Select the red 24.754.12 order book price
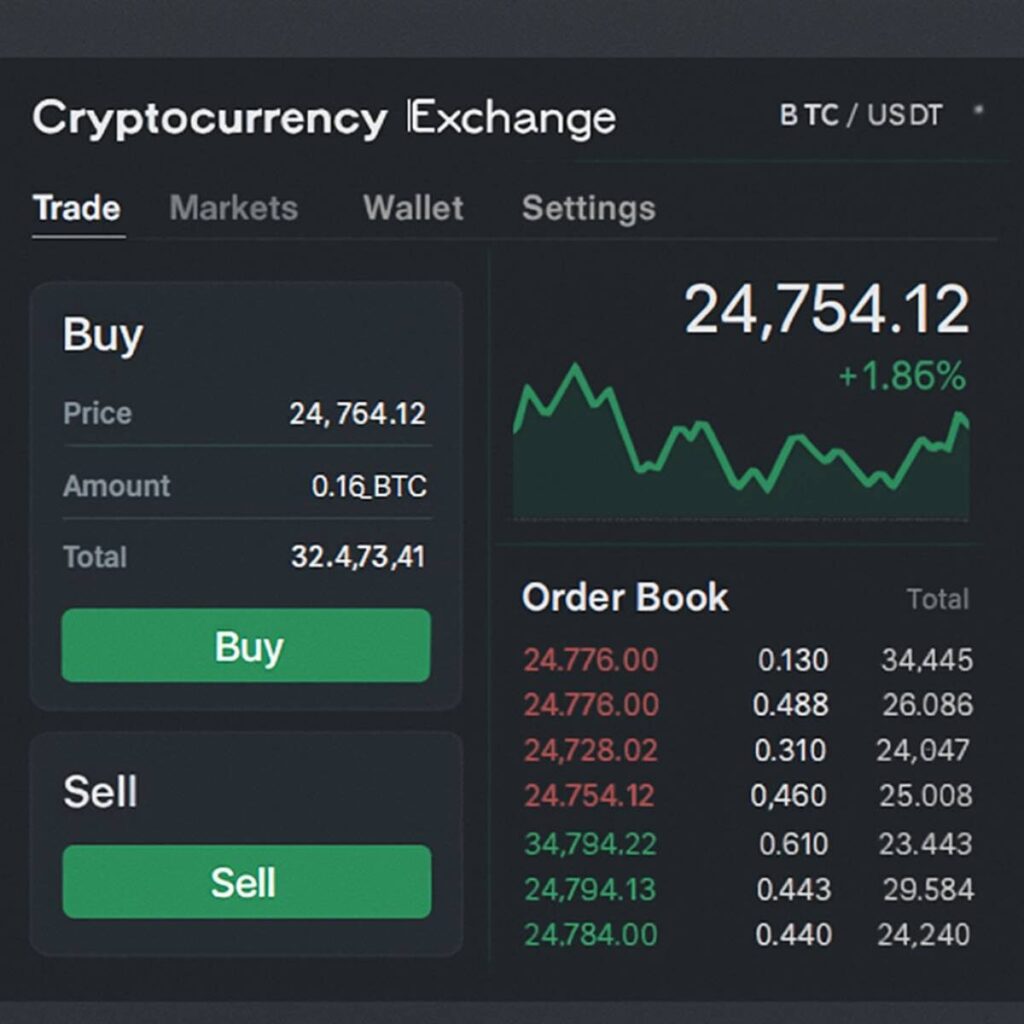 [x=589, y=796]
